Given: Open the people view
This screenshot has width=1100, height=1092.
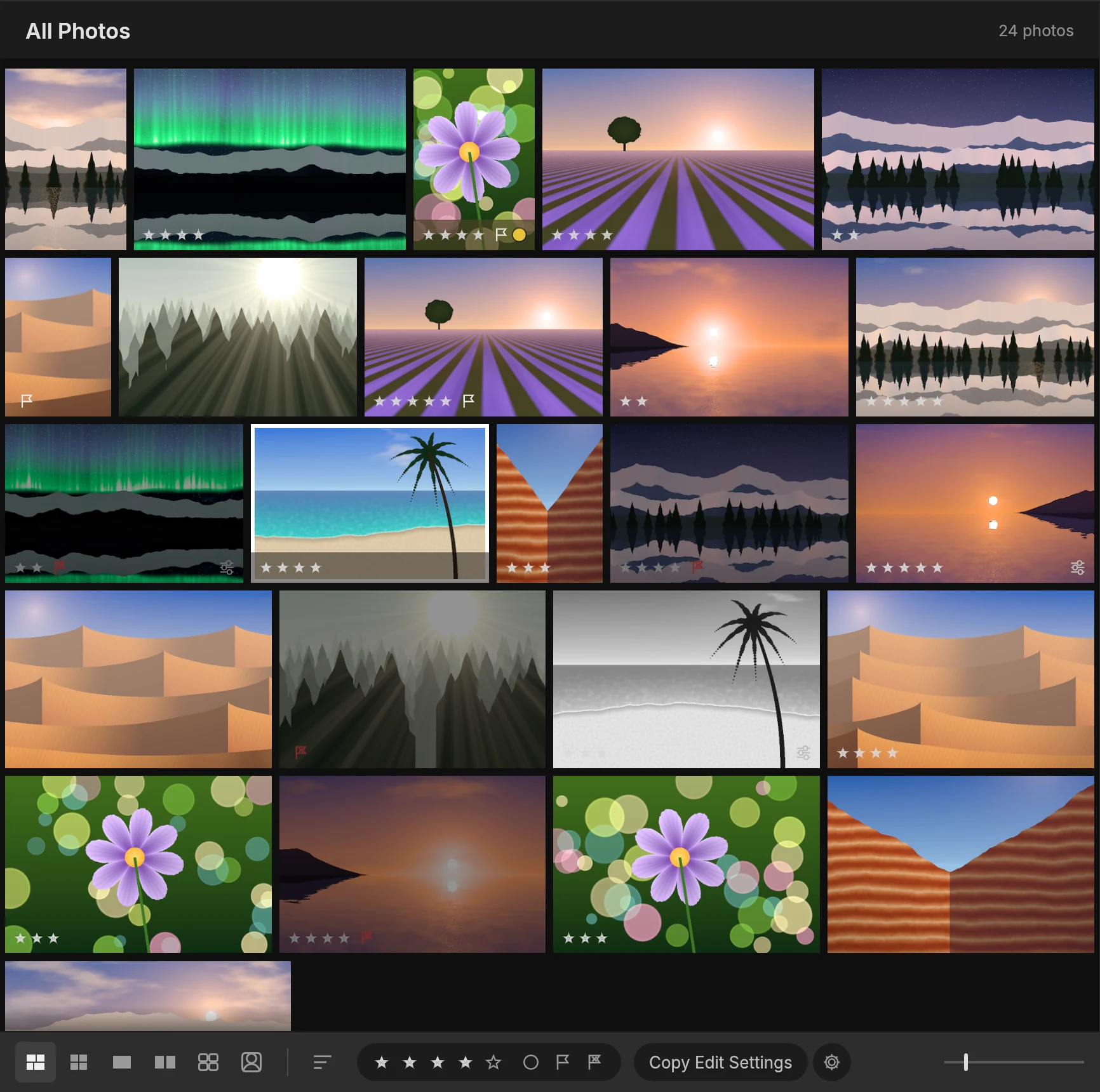Looking at the screenshot, I should coord(252,1062).
